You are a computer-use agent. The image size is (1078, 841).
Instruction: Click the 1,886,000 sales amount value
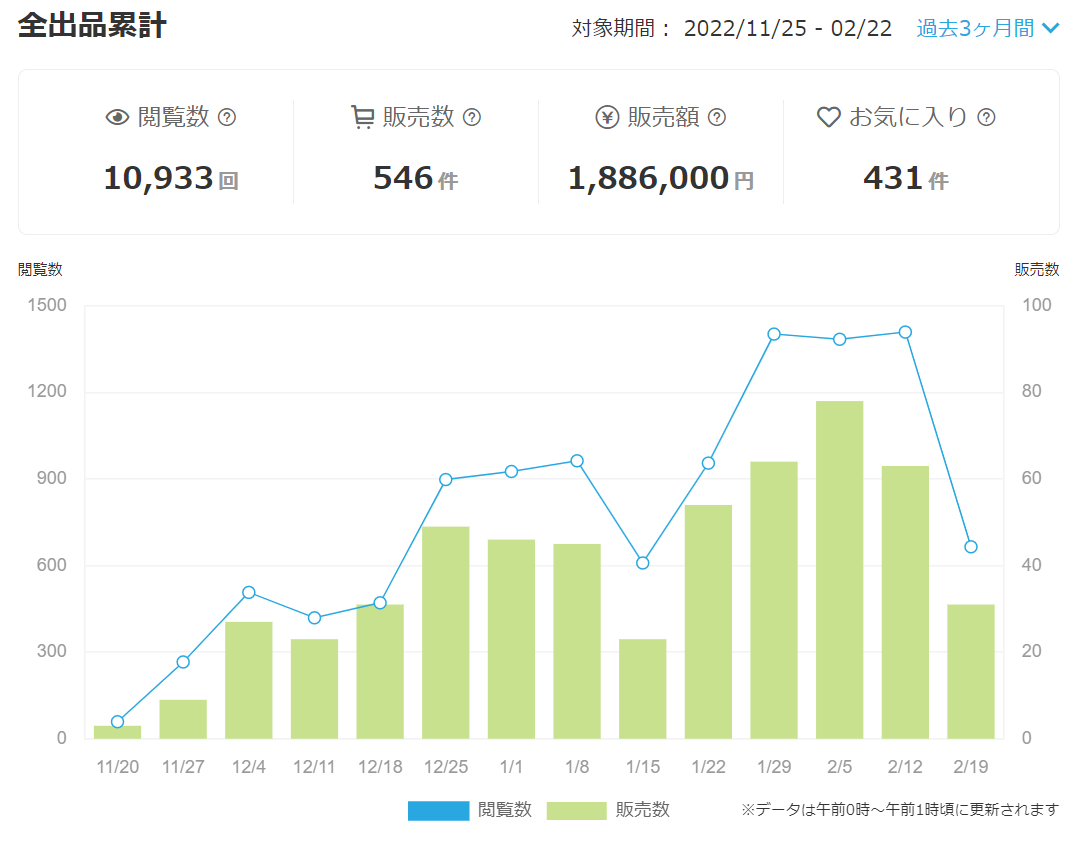(648, 178)
